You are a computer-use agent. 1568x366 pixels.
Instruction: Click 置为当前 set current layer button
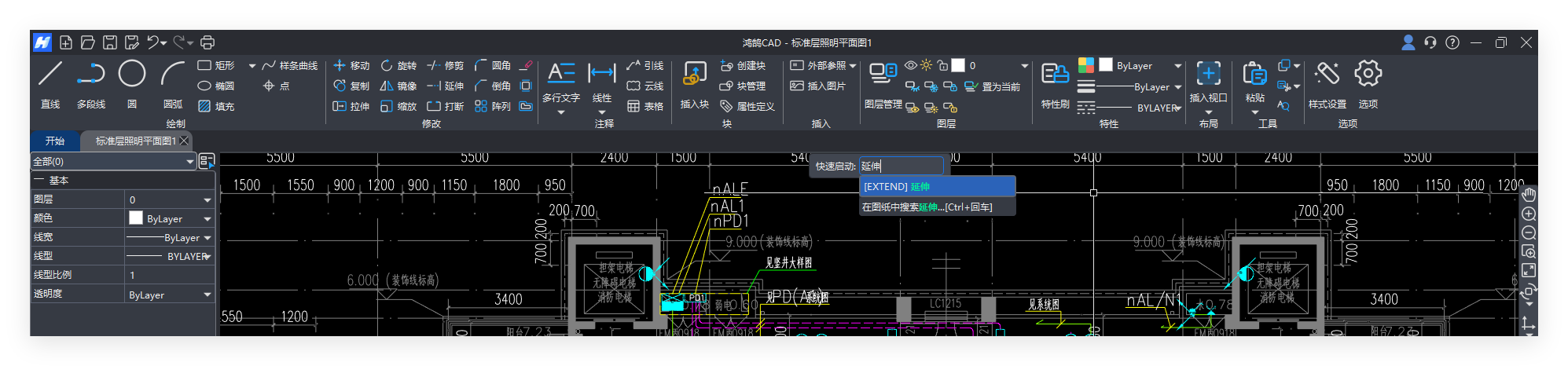coord(993,87)
